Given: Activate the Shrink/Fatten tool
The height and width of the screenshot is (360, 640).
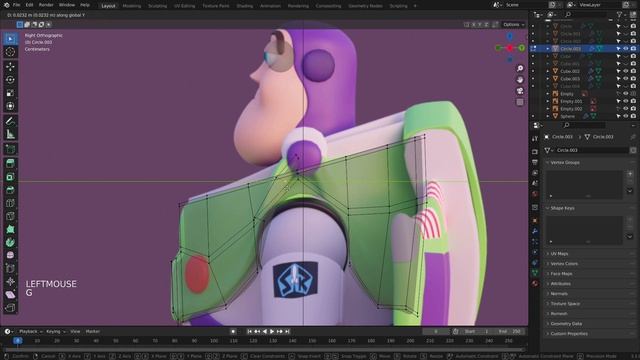Looking at the screenshot, I should click(10, 281).
